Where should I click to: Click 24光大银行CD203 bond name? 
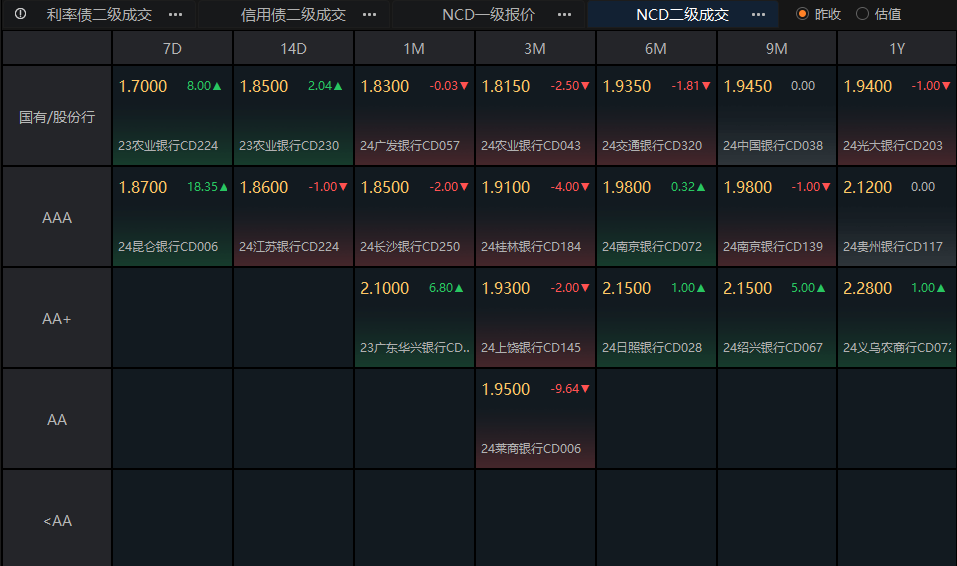pyautogui.click(x=893, y=145)
